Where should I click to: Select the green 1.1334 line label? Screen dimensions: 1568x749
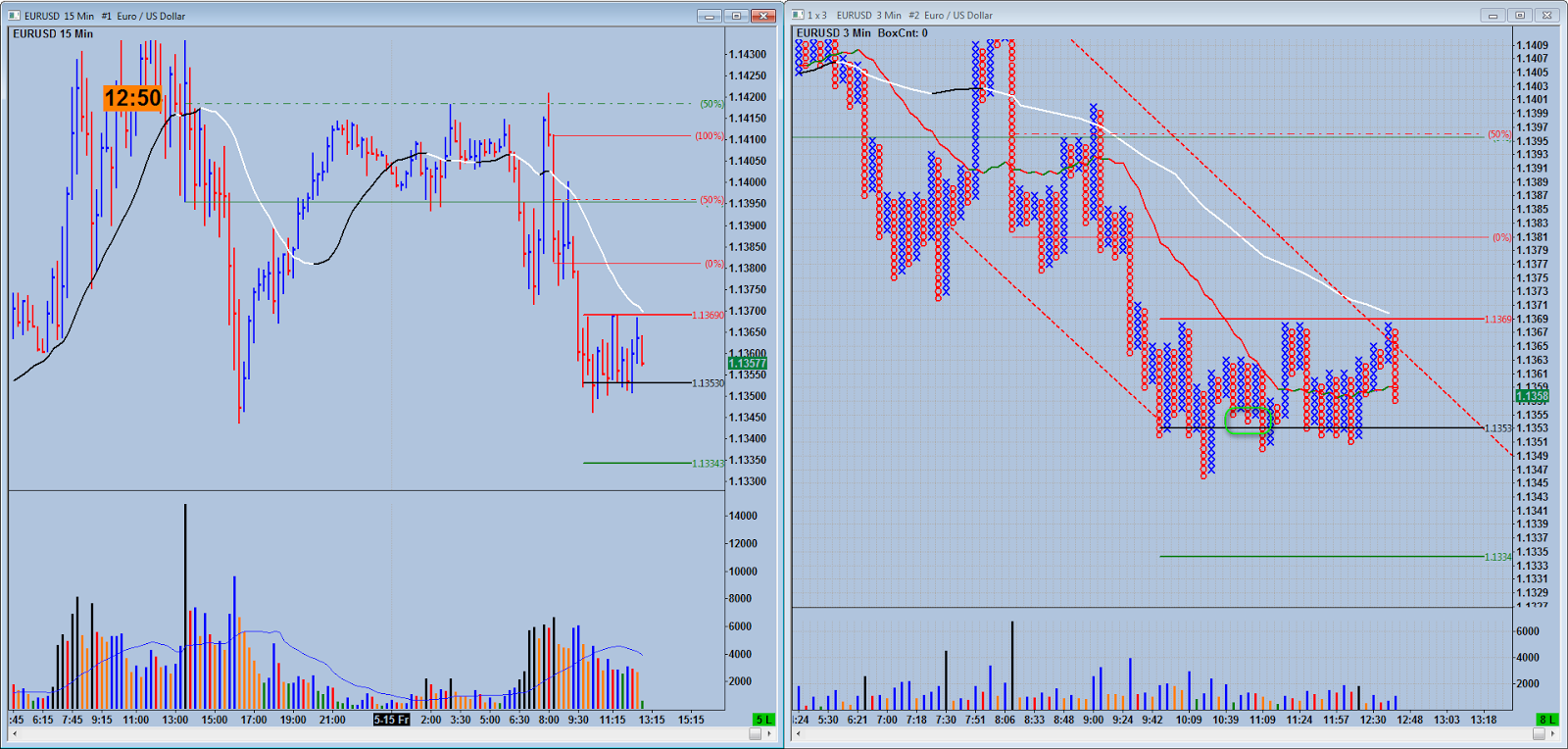coord(1497,557)
